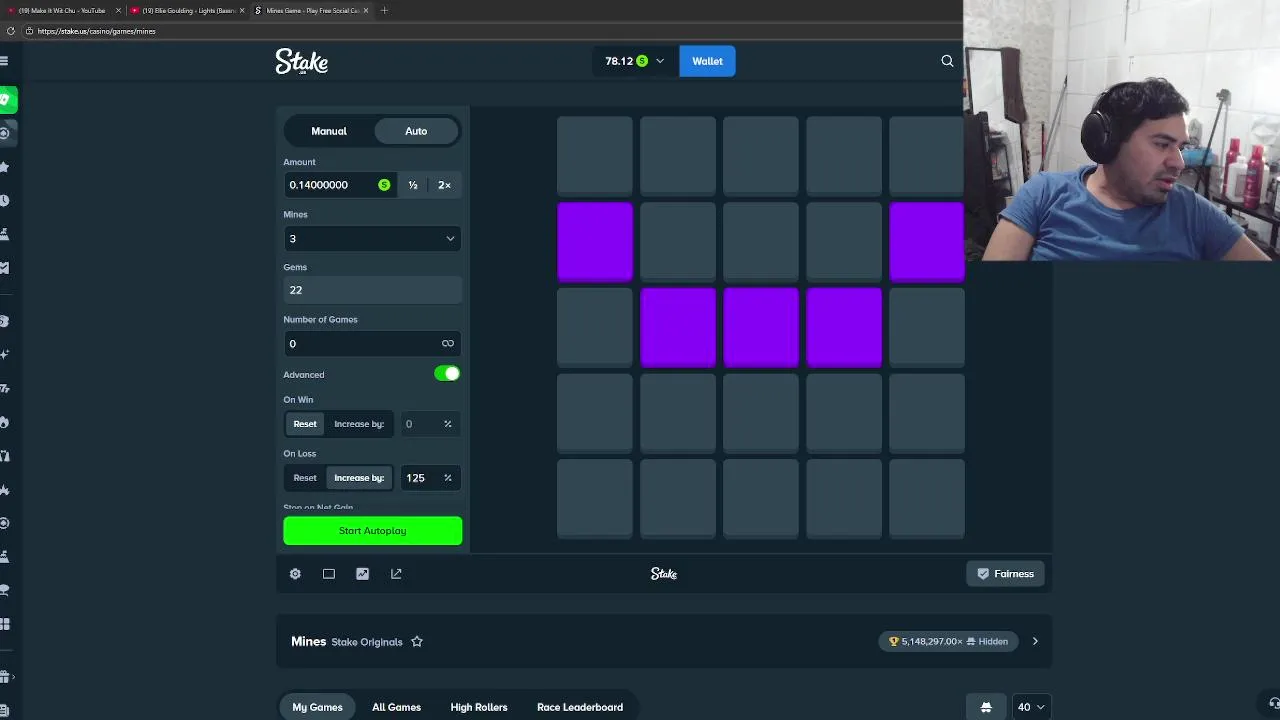The width and height of the screenshot is (1280, 720).
Task: Click the pop-out game icon
Action: (x=396, y=574)
